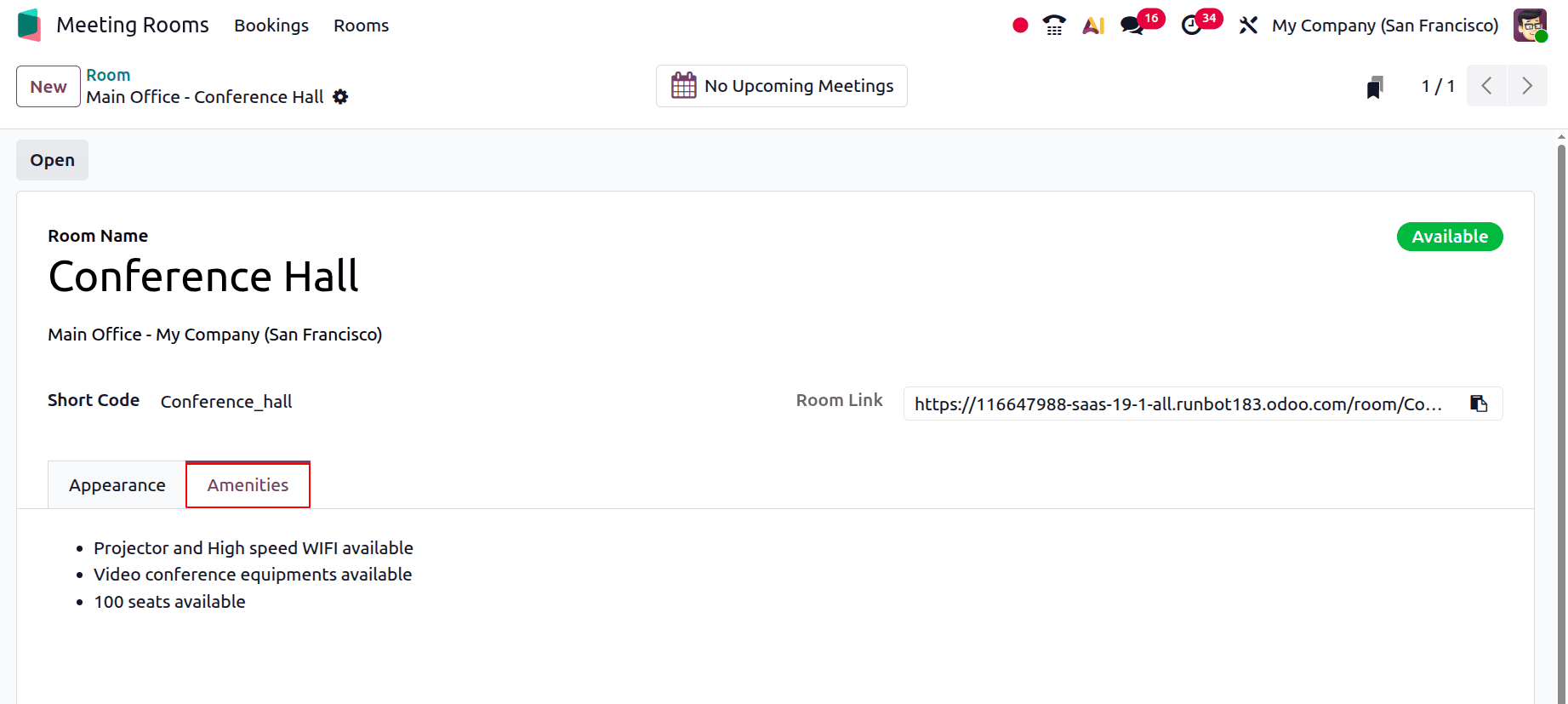Open activities clock with 34 badge

(1200, 23)
